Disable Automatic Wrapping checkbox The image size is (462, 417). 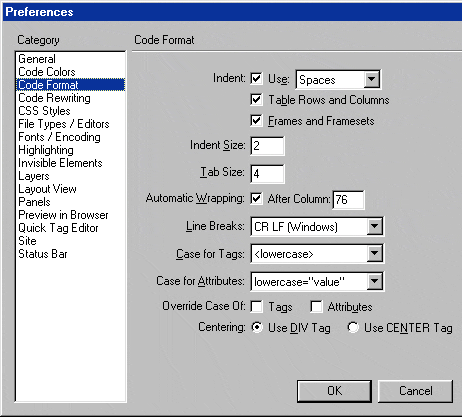click(256, 199)
